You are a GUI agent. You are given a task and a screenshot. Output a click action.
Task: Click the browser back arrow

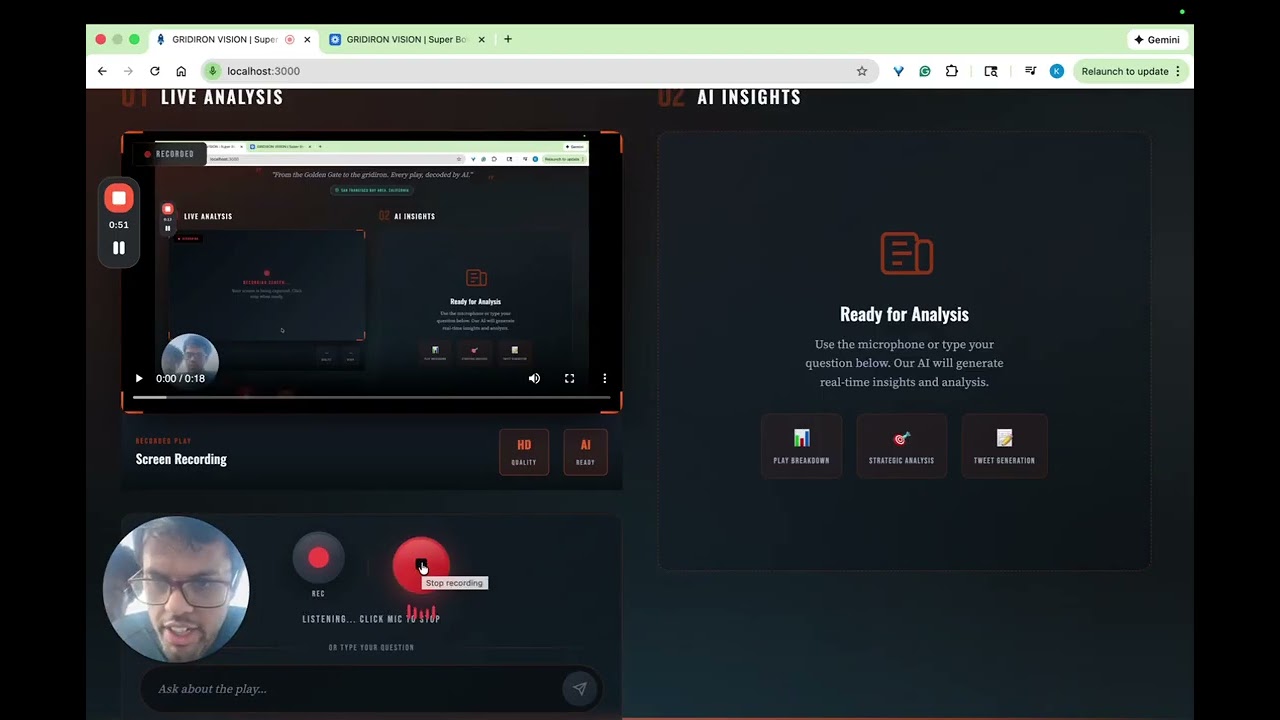(102, 71)
